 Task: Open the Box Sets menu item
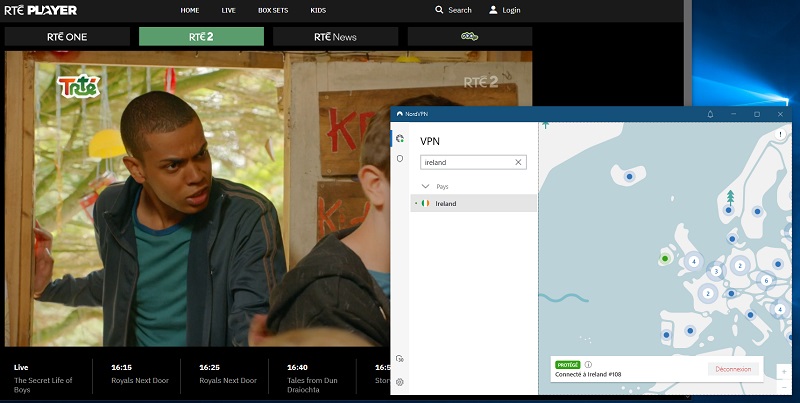coord(273,10)
